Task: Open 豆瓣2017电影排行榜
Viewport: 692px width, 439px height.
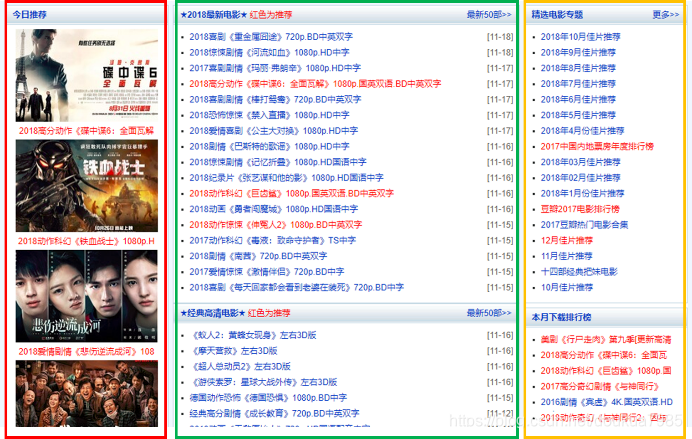Action: 580,209
